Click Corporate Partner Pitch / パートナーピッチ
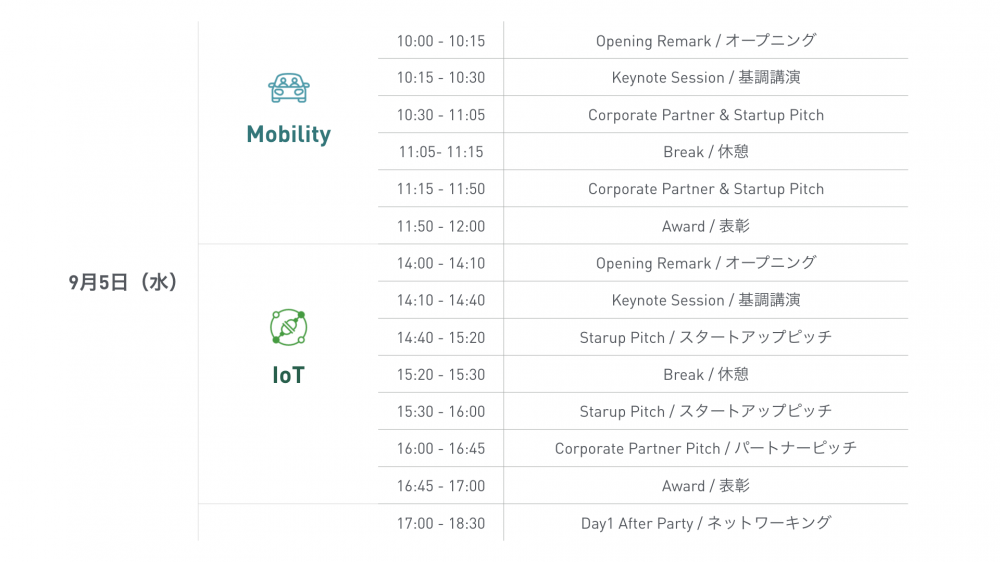This screenshot has width=1000, height=562. click(x=705, y=448)
